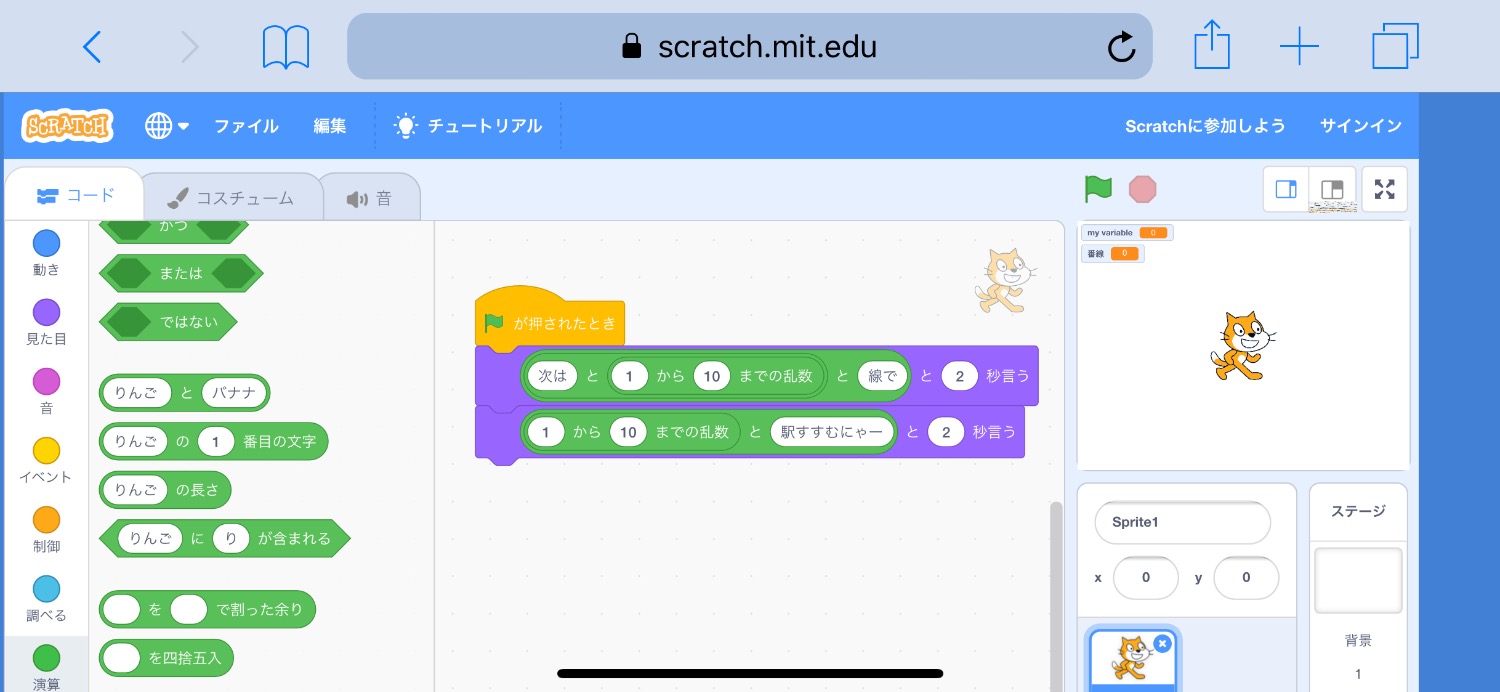The image size is (1500, 692).
Task: Click the cat sprite on the stage
Action: (x=1241, y=345)
